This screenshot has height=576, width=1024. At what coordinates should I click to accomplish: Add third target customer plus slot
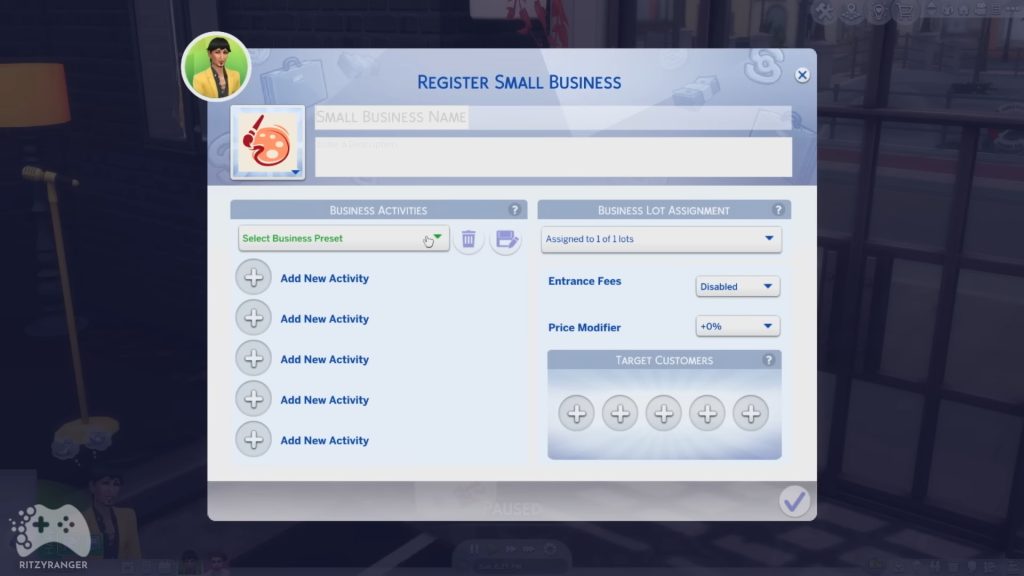tap(664, 413)
